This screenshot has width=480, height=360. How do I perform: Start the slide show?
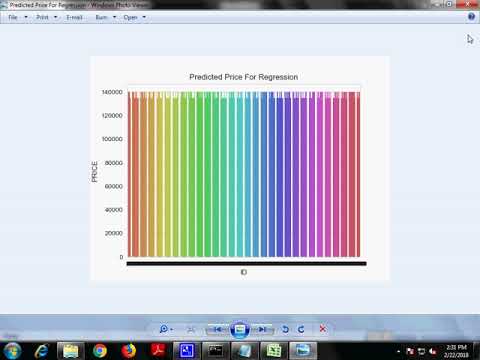coord(240,330)
